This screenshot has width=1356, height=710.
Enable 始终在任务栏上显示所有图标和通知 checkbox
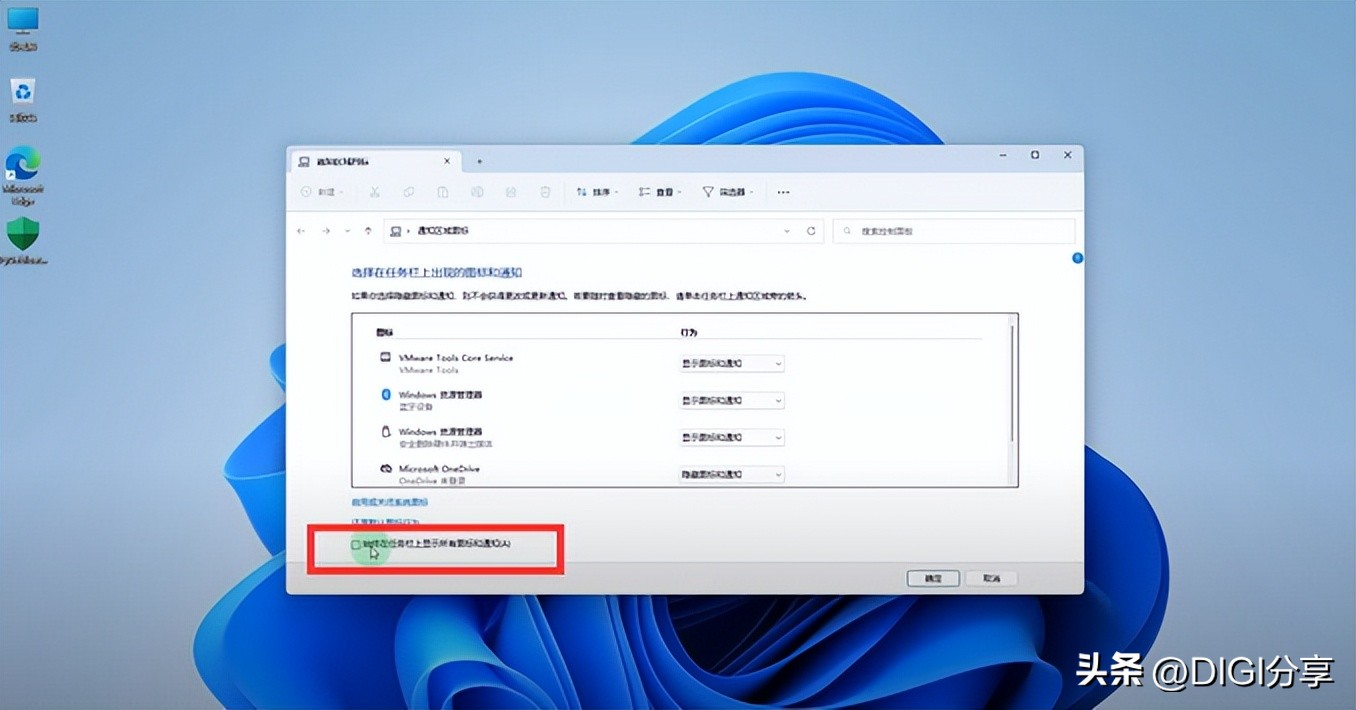click(x=356, y=543)
